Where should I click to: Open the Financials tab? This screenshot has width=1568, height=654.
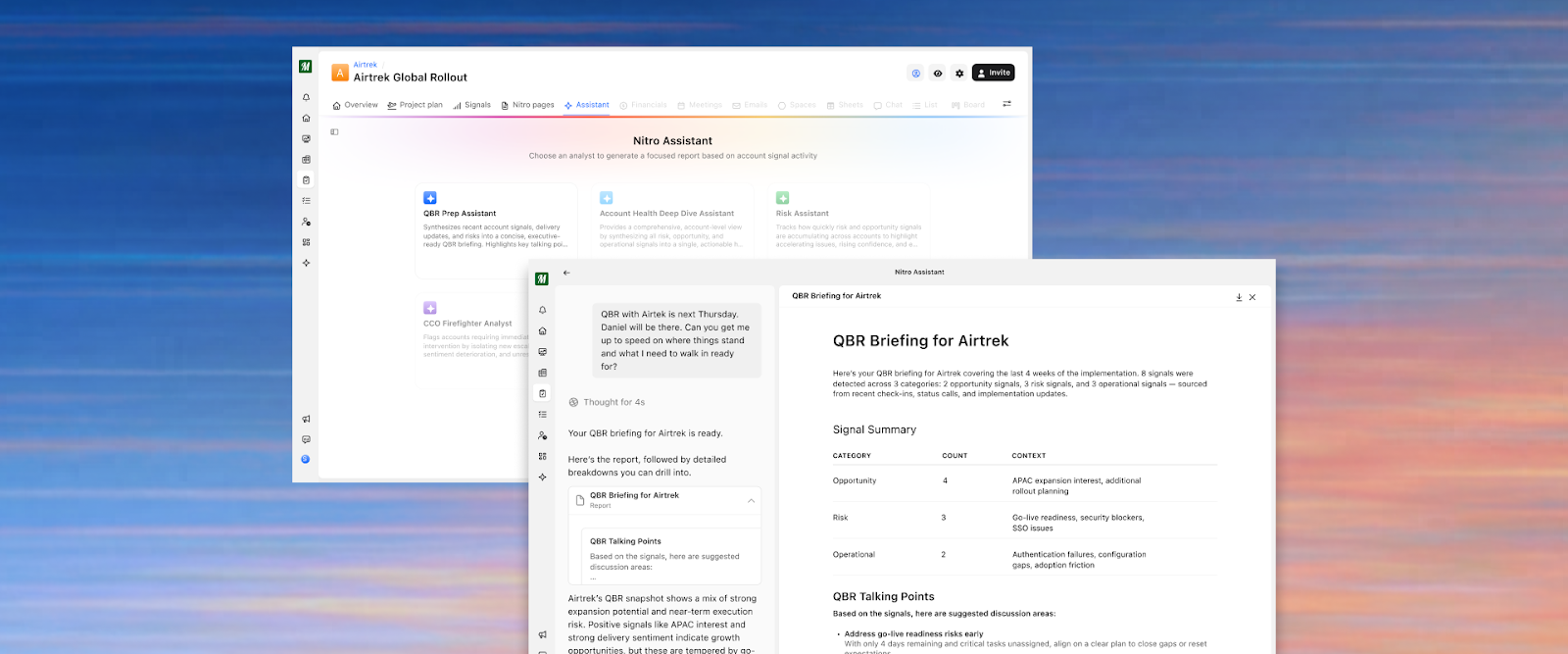tap(643, 105)
